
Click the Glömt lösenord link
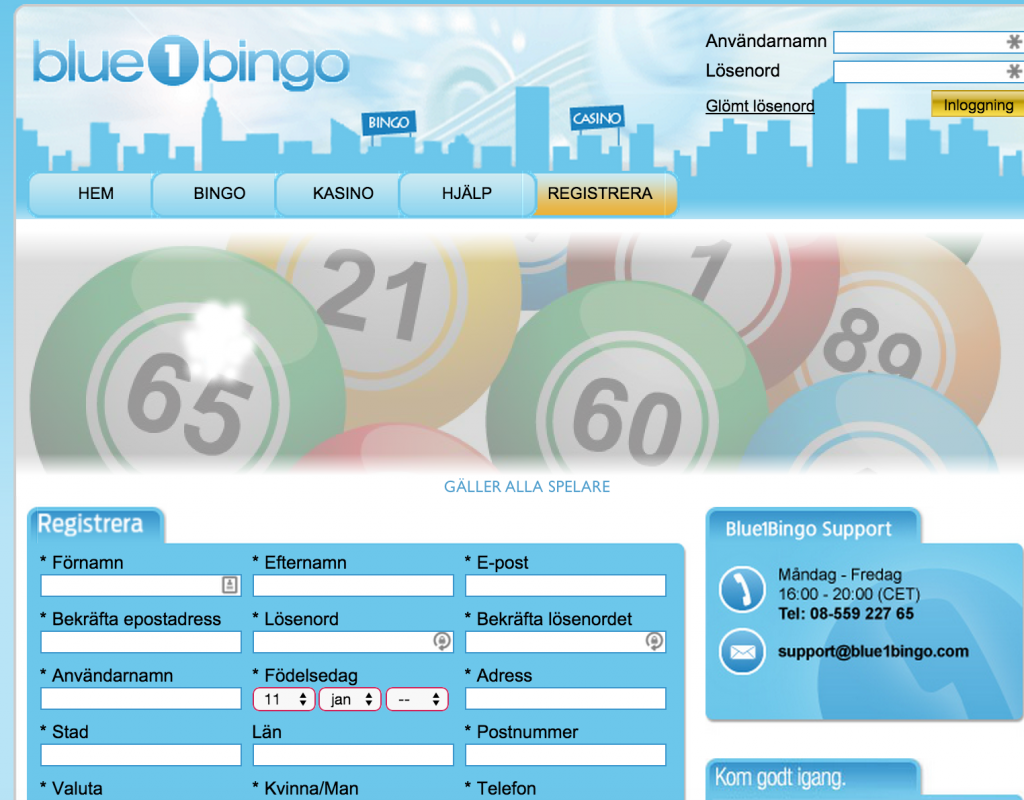click(x=760, y=106)
